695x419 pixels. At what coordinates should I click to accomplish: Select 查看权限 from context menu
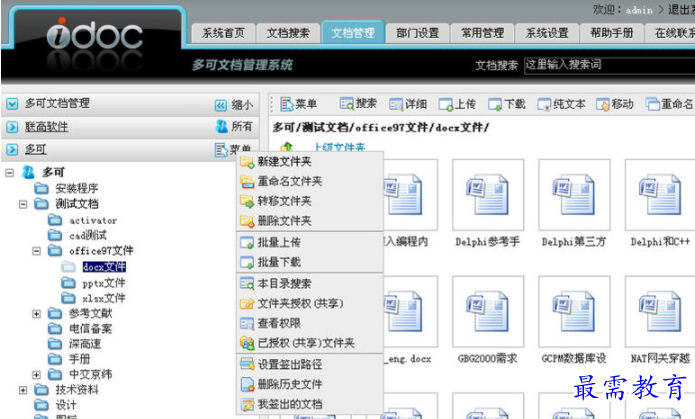pos(310,323)
